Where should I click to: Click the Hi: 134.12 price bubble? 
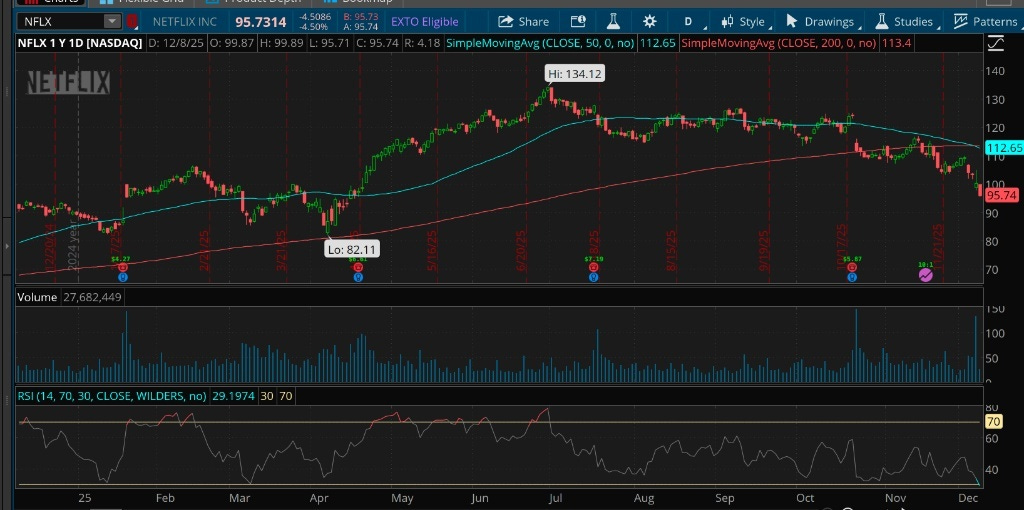575,74
